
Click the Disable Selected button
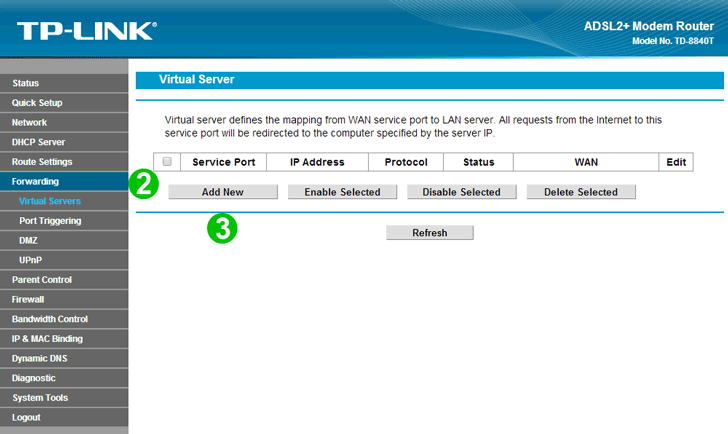(462, 192)
